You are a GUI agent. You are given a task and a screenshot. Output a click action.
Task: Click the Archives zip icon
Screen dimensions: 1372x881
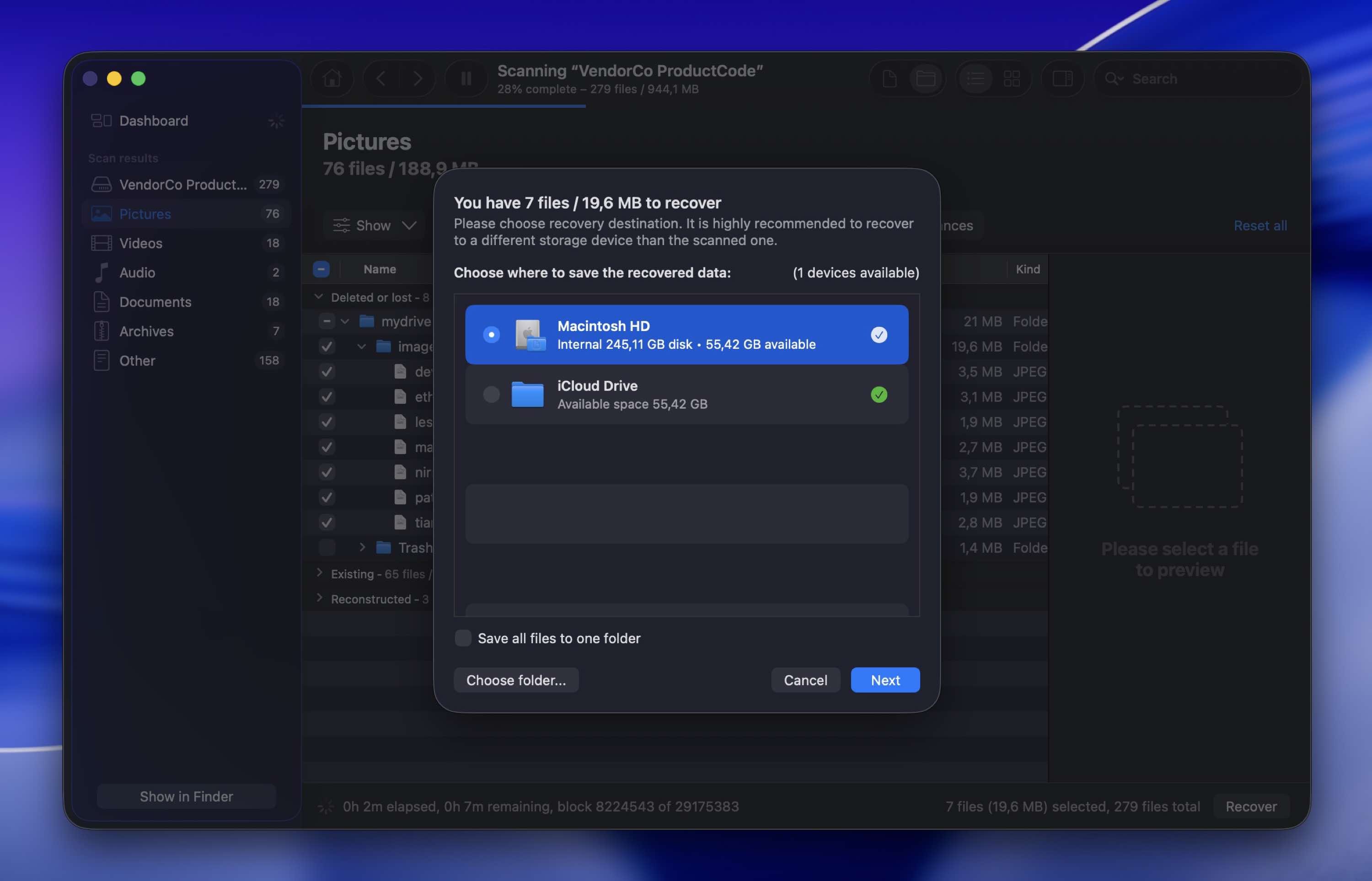101,331
